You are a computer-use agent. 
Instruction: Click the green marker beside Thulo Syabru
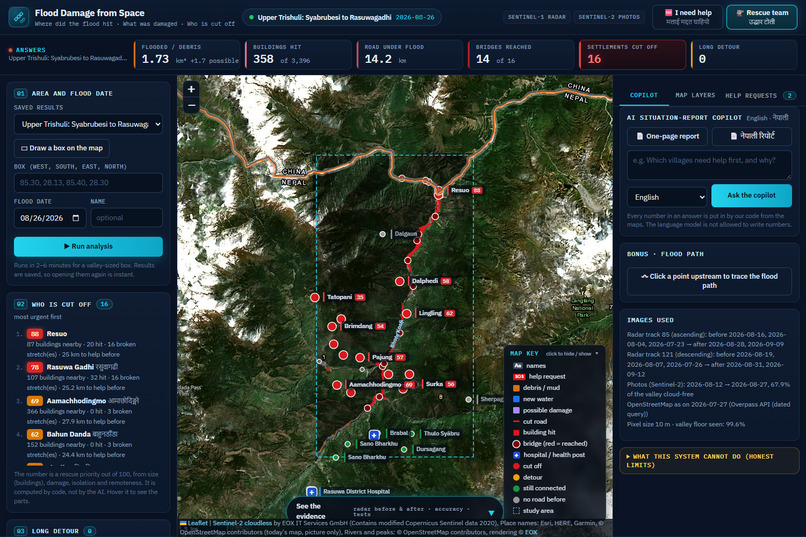click(x=412, y=434)
